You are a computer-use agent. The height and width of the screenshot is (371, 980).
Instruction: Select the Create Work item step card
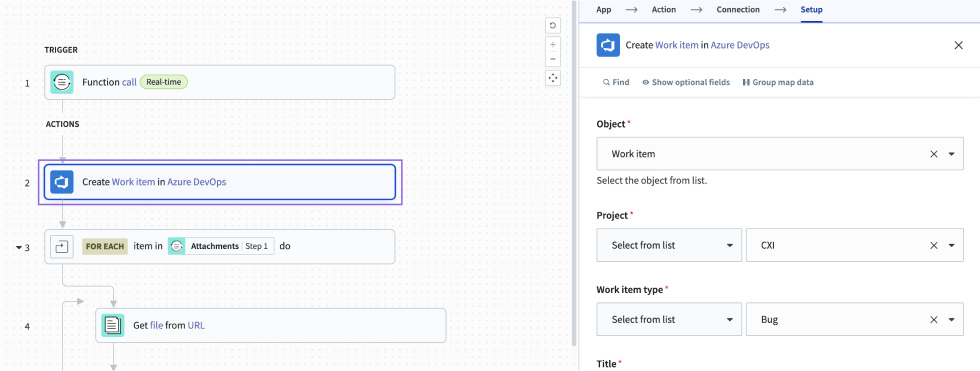pos(219,182)
